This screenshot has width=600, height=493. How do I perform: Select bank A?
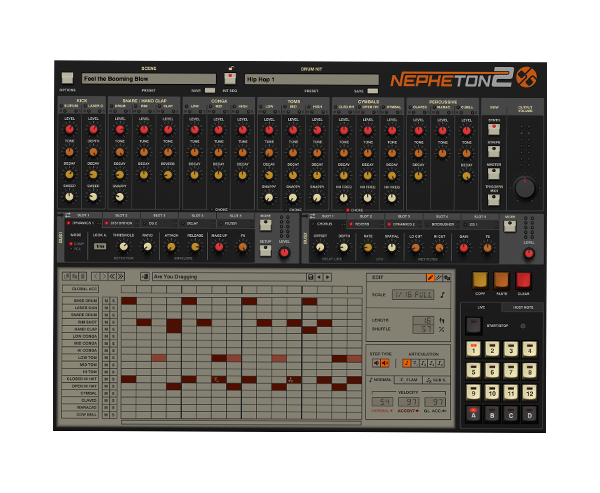click(x=473, y=414)
